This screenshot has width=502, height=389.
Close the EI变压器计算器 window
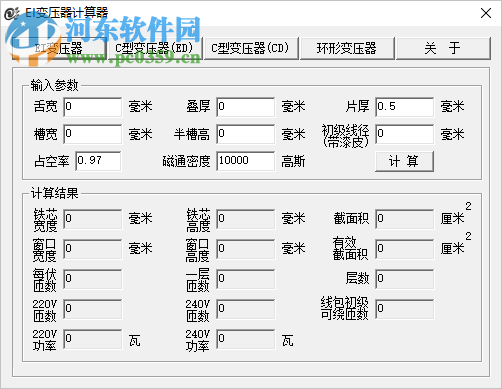point(486,13)
